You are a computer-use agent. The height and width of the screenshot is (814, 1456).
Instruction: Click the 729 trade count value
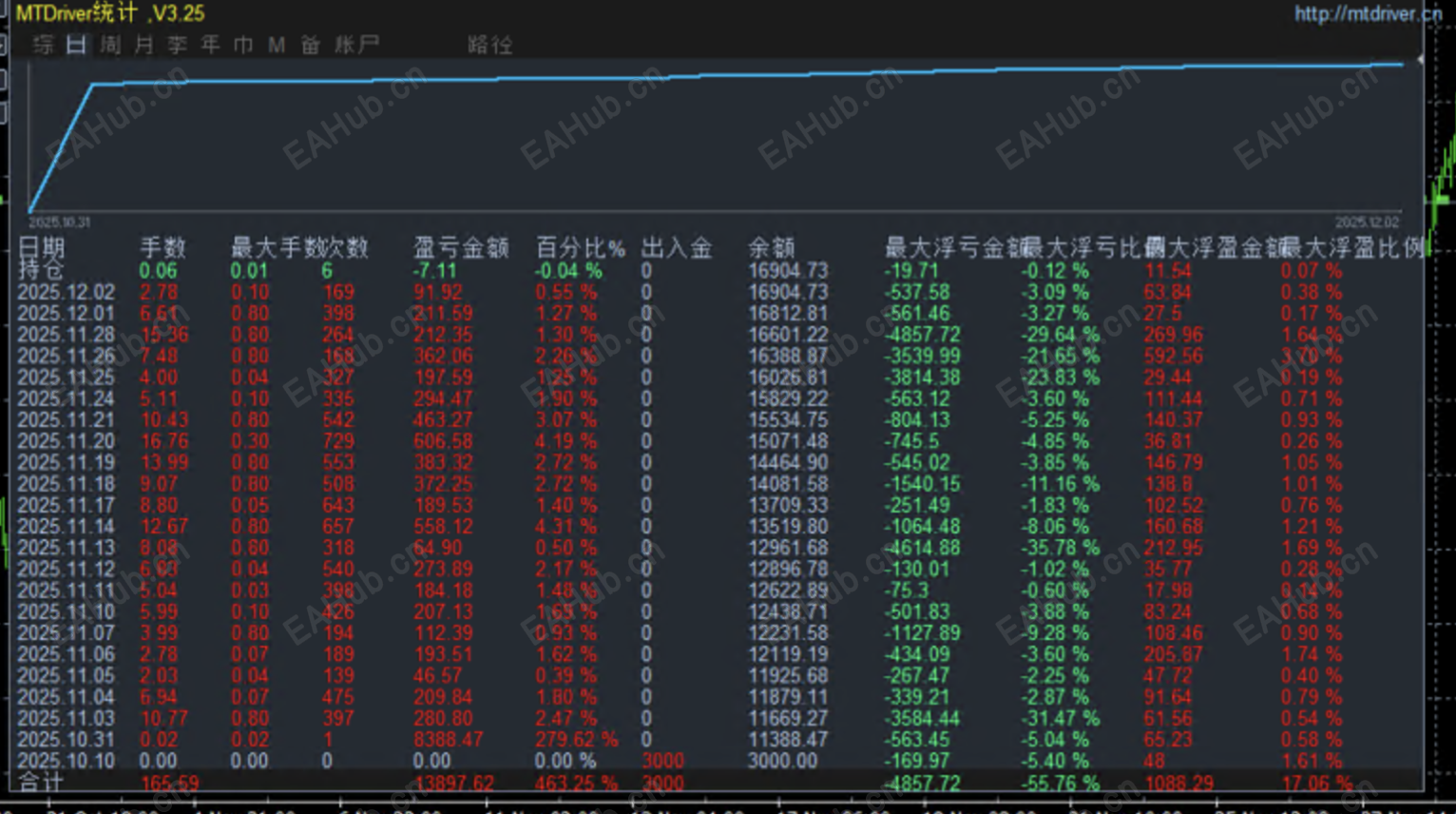coord(338,441)
